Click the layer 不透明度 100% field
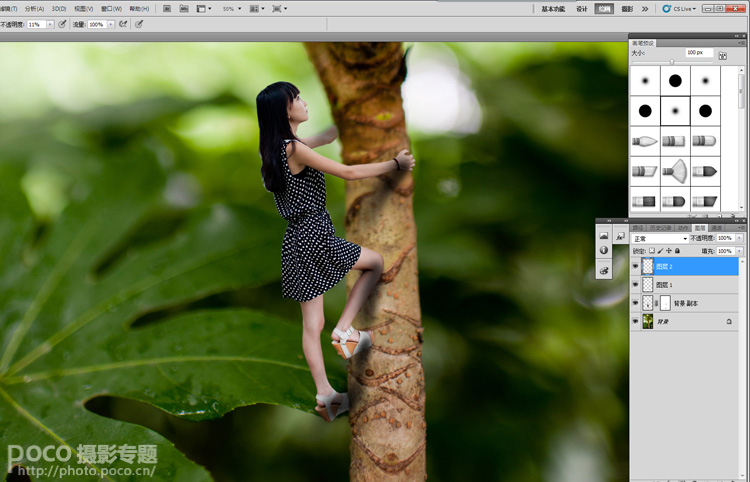750x482 pixels. coord(725,238)
